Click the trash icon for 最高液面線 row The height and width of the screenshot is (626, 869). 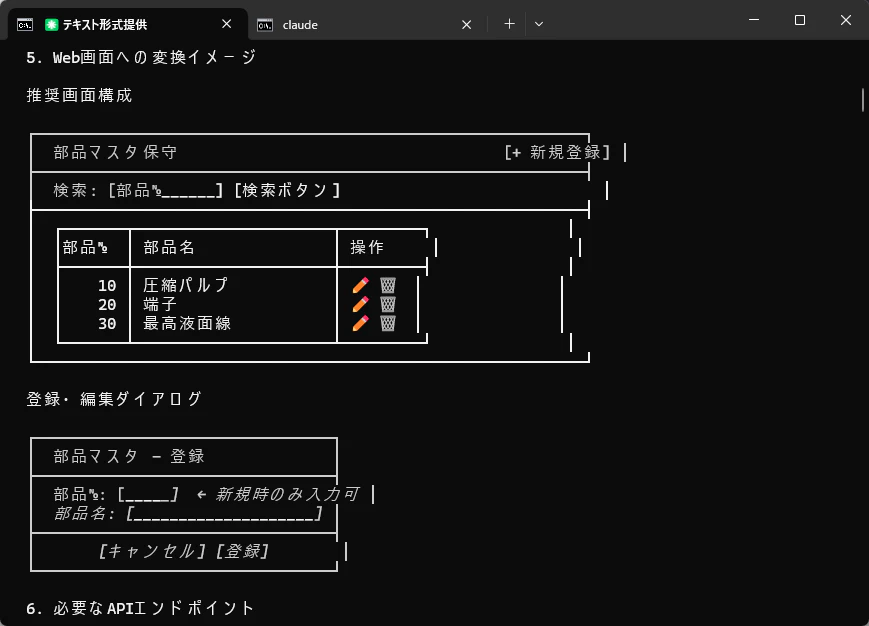click(388, 322)
